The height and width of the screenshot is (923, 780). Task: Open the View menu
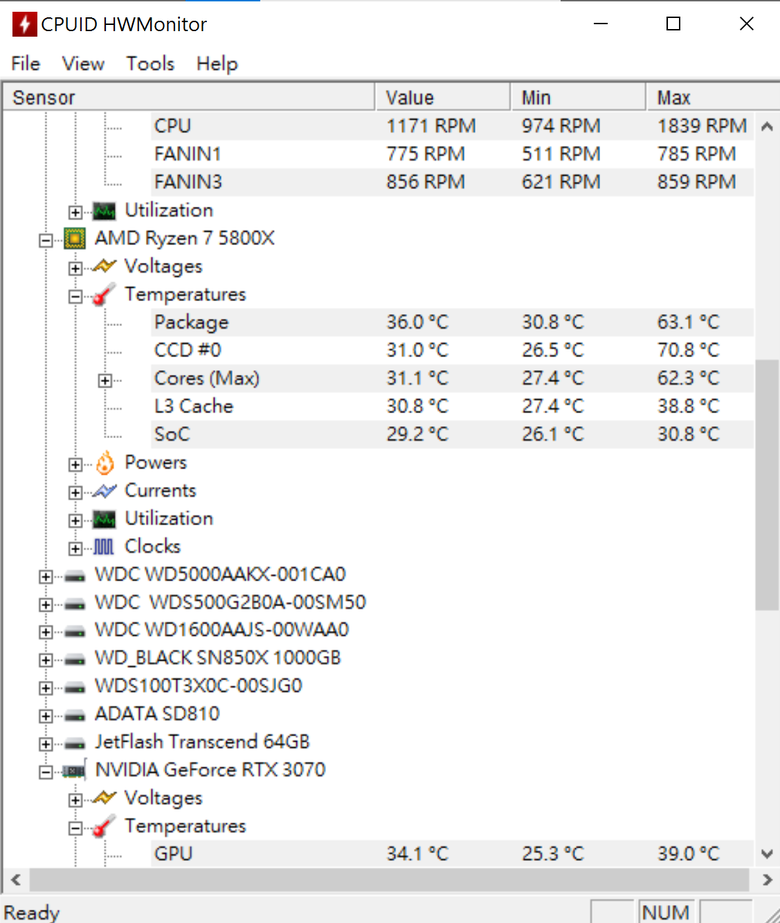83,64
